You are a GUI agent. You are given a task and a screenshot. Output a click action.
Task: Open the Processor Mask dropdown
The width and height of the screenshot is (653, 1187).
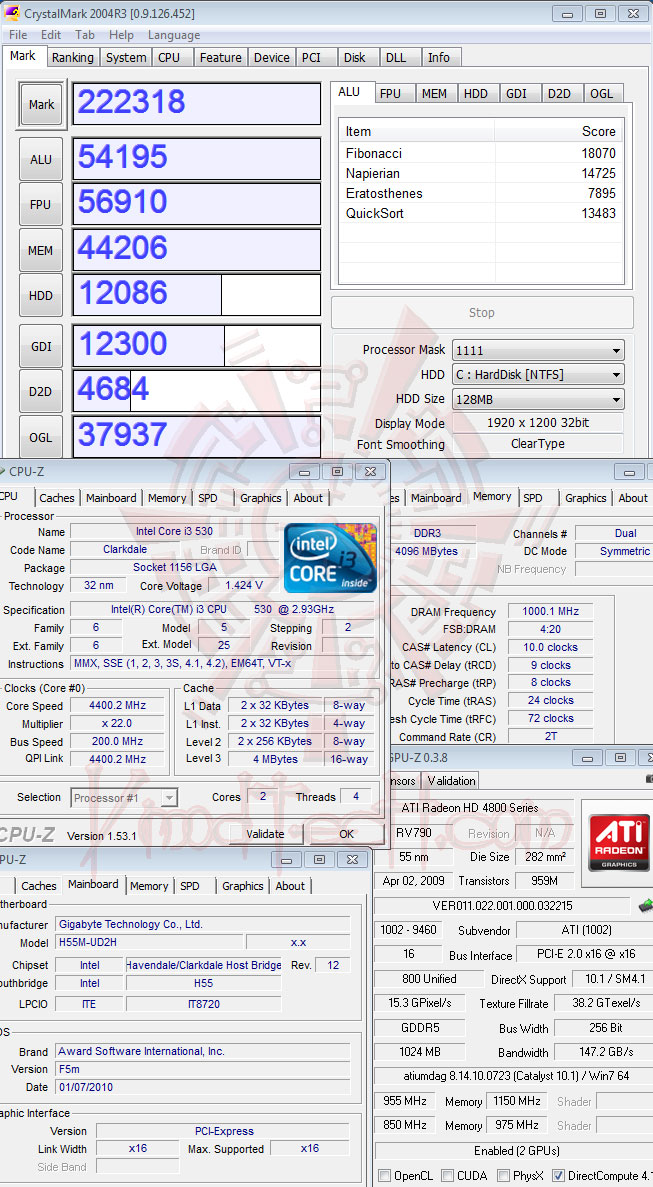point(537,350)
